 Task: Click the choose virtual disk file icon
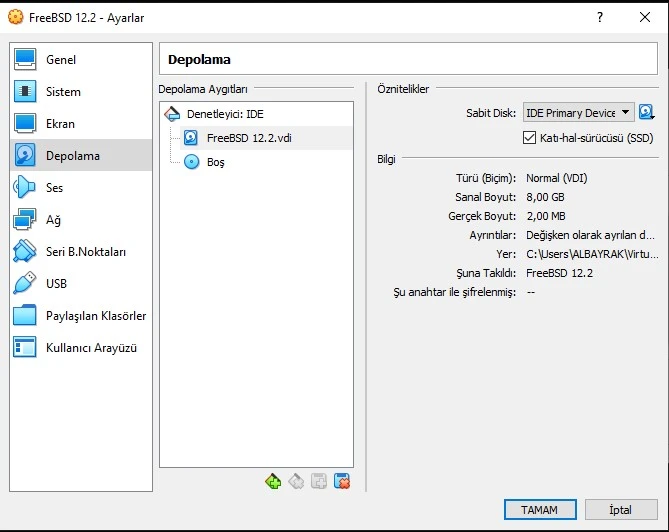tap(646, 113)
